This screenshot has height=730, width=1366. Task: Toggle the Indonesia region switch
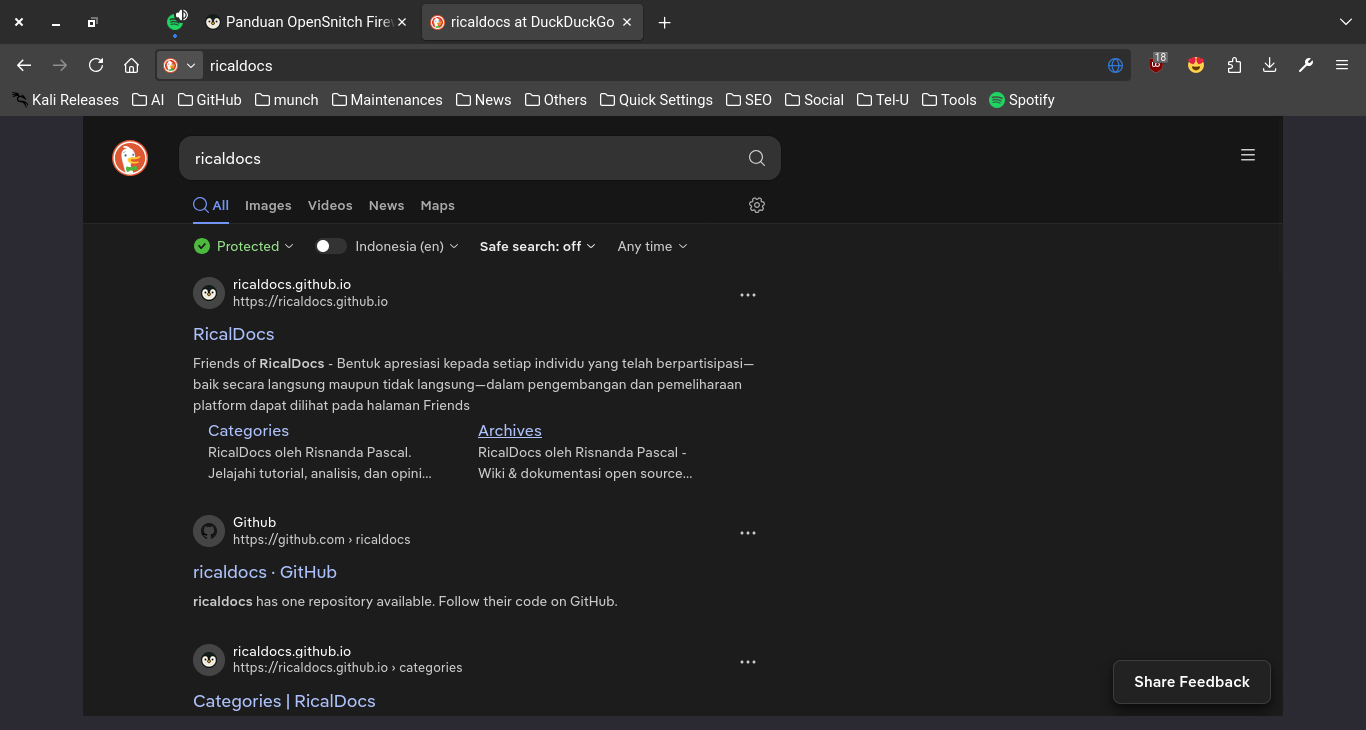click(x=330, y=246)
